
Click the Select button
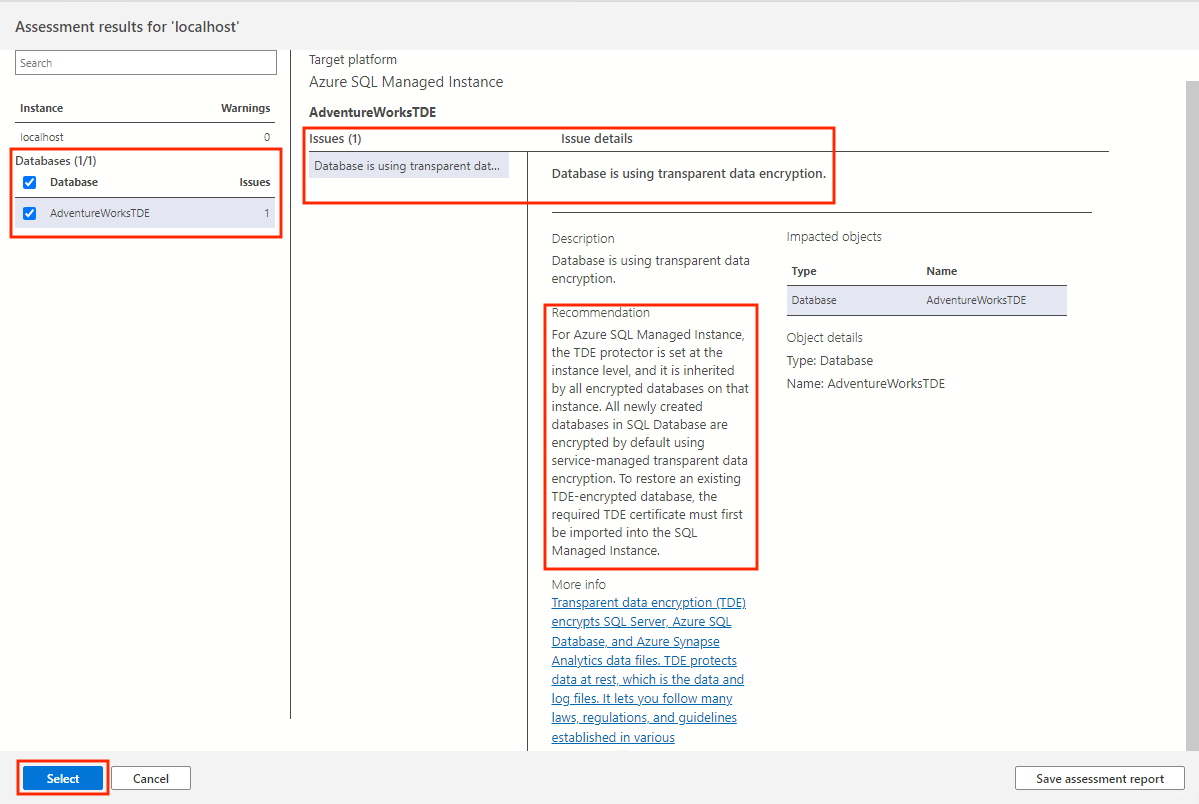pyautogui.click(x=63, y=778)
